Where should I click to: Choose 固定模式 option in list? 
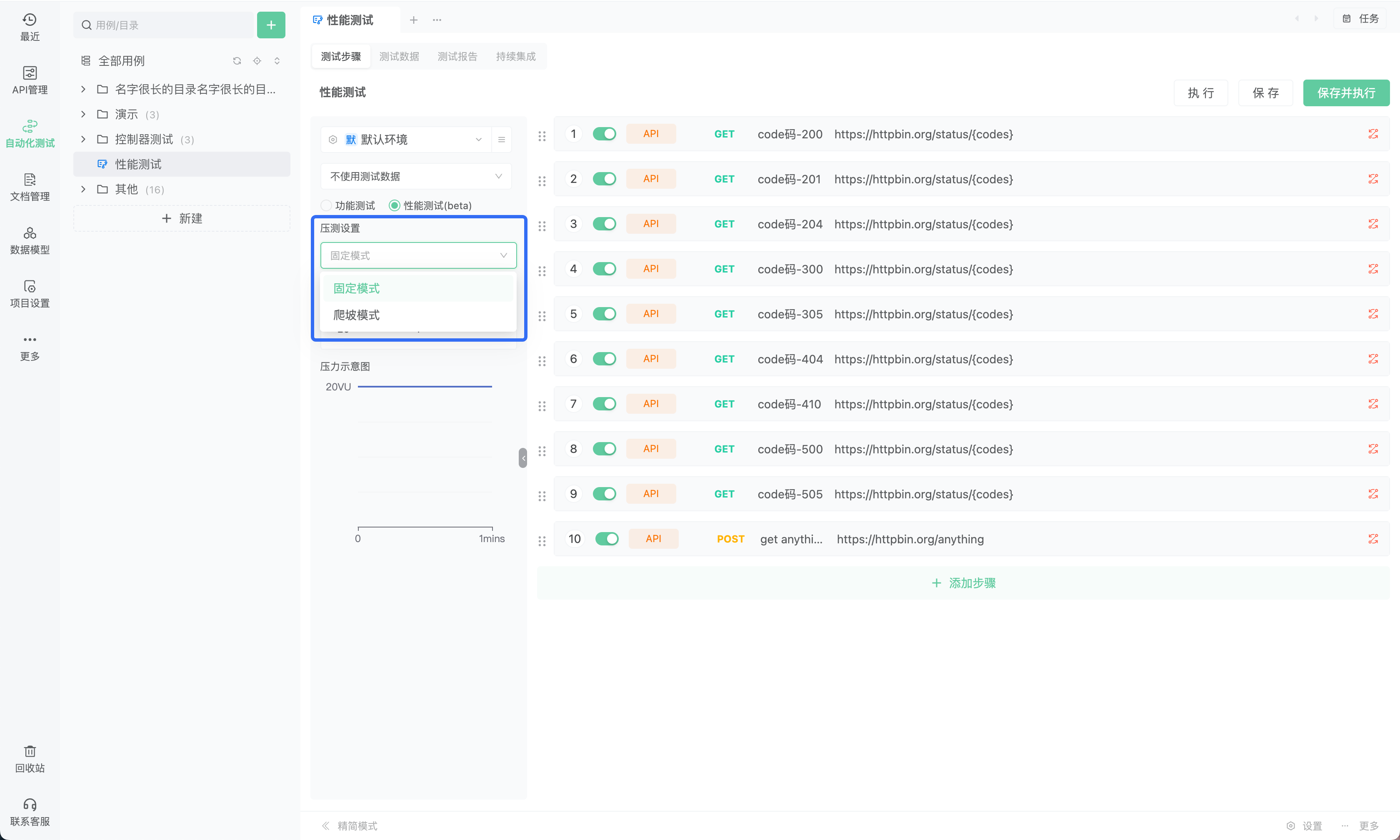[418, 288]
